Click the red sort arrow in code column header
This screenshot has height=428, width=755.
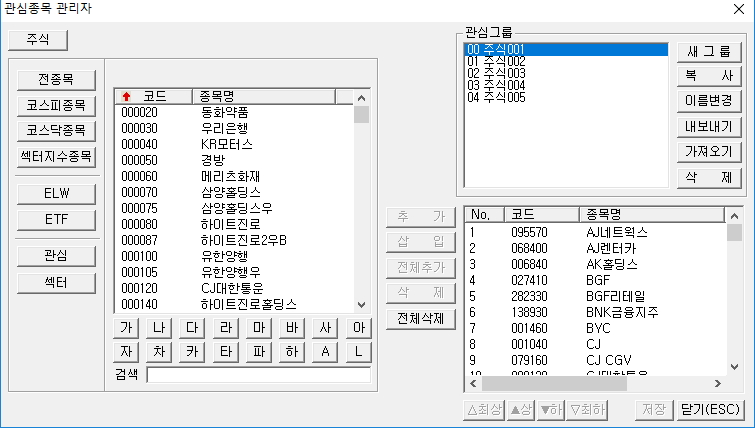point(127,97)
